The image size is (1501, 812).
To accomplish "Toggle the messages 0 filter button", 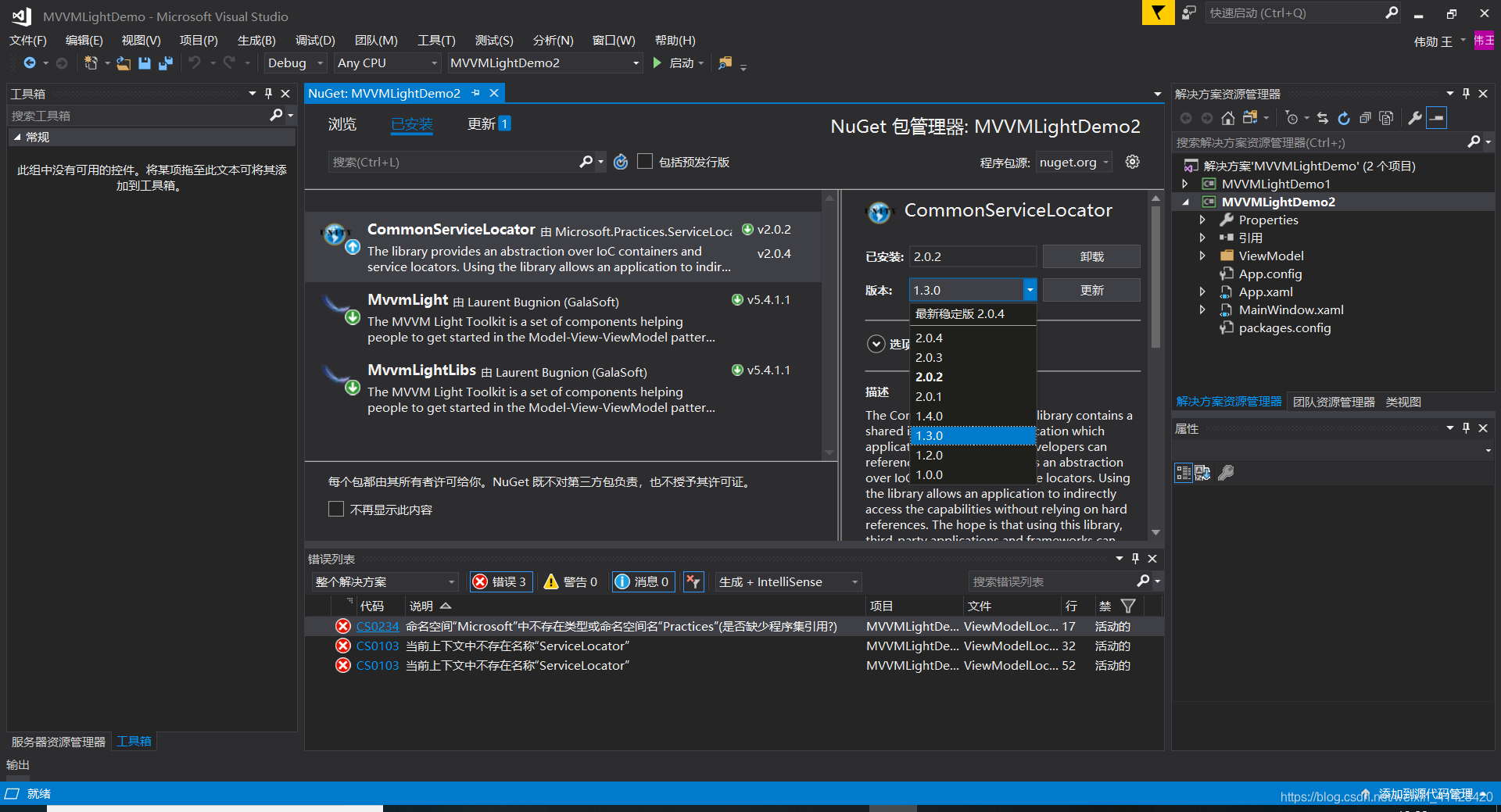I will point(643,581).
